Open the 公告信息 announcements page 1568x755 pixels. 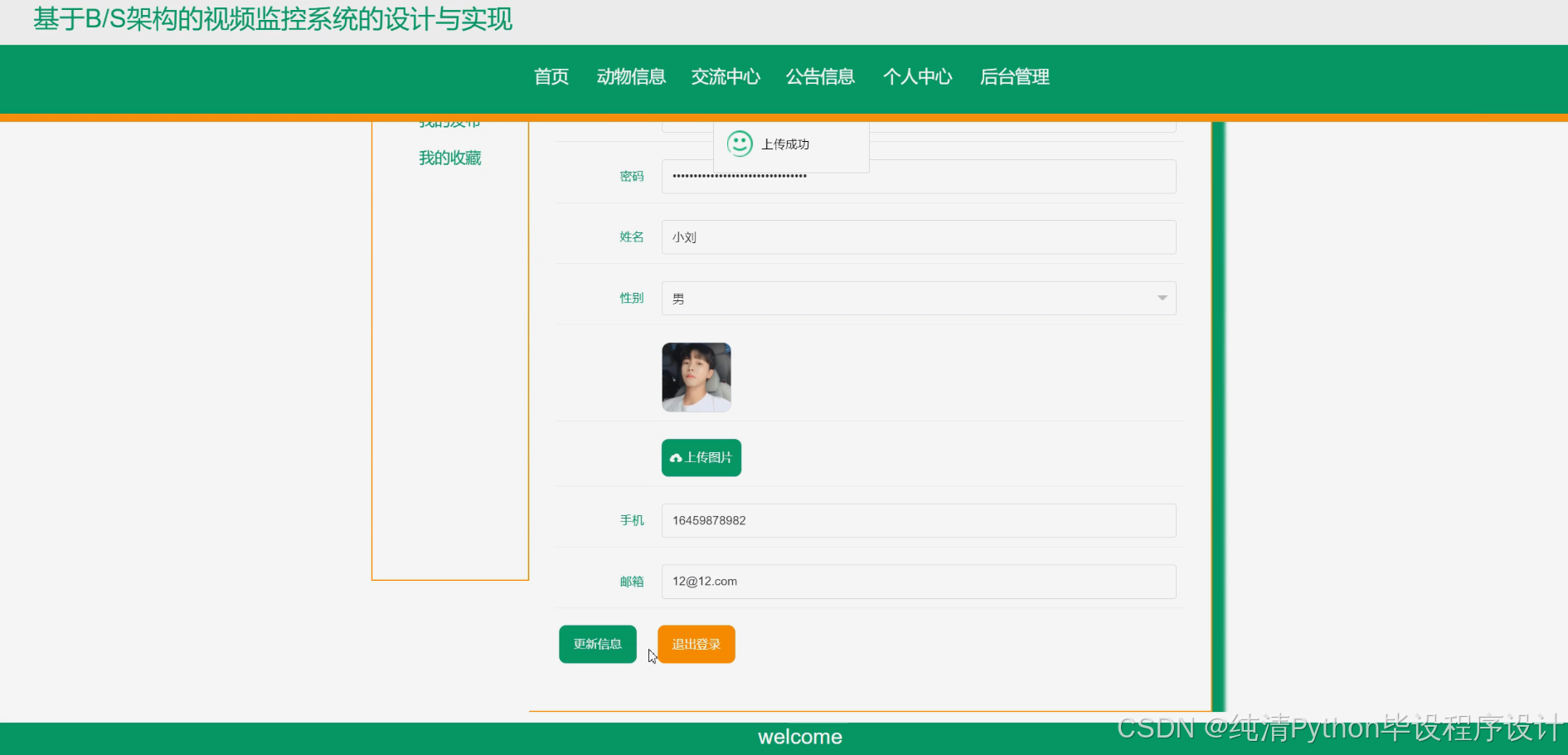(x=820, y=76)
